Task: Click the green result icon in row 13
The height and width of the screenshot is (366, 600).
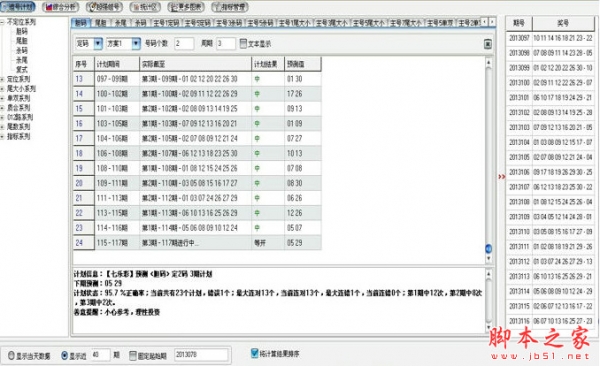Action: coord(257,79)
